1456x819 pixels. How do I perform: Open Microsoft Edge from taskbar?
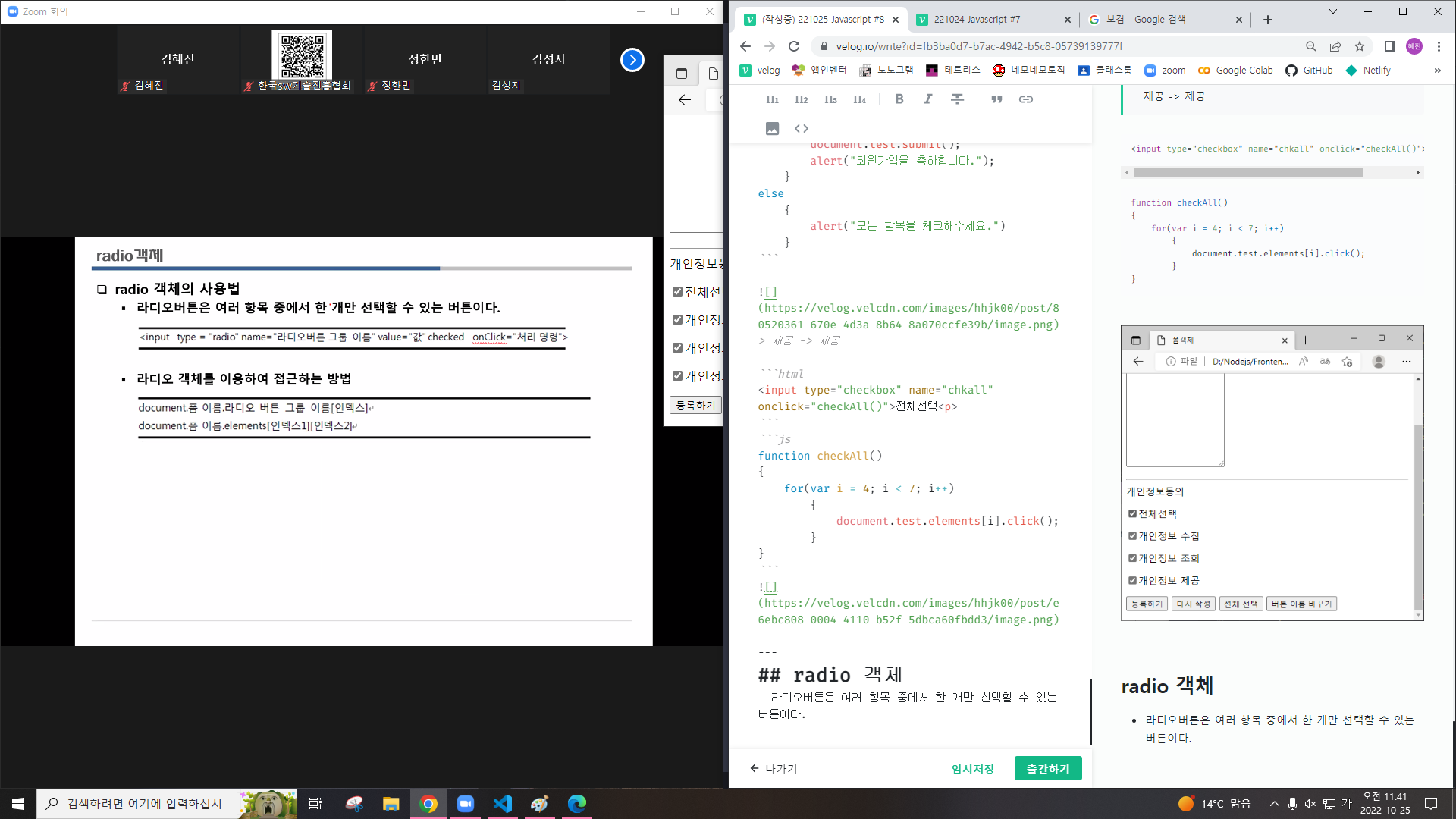click(577, 804)
